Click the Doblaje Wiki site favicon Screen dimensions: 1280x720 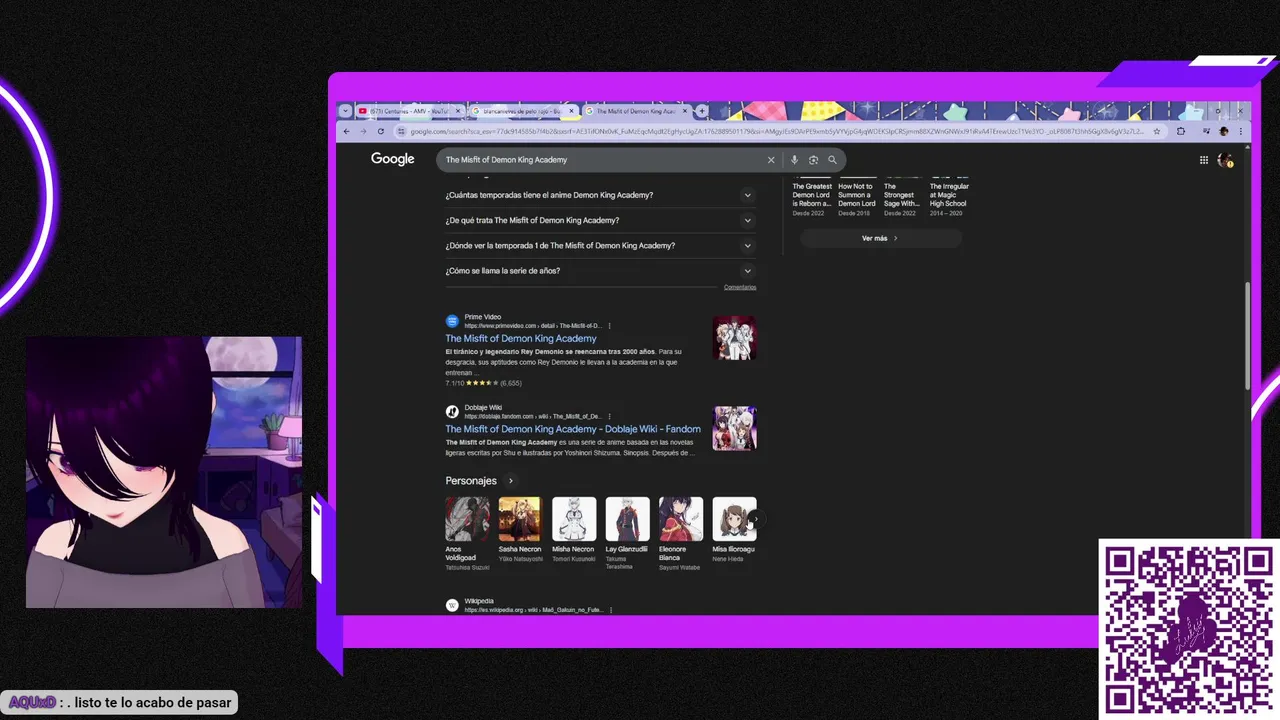[x=452, y=412]
